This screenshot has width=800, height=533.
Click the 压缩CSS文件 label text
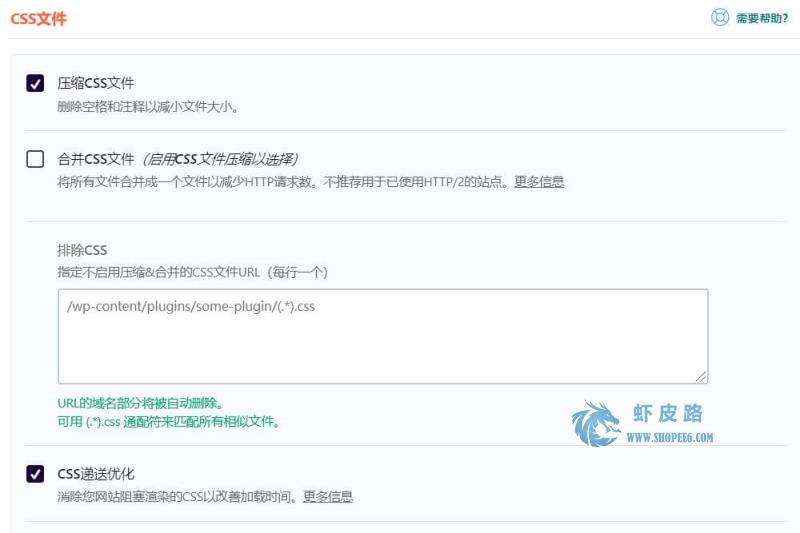pyautogui.click(x=95, y=83)
